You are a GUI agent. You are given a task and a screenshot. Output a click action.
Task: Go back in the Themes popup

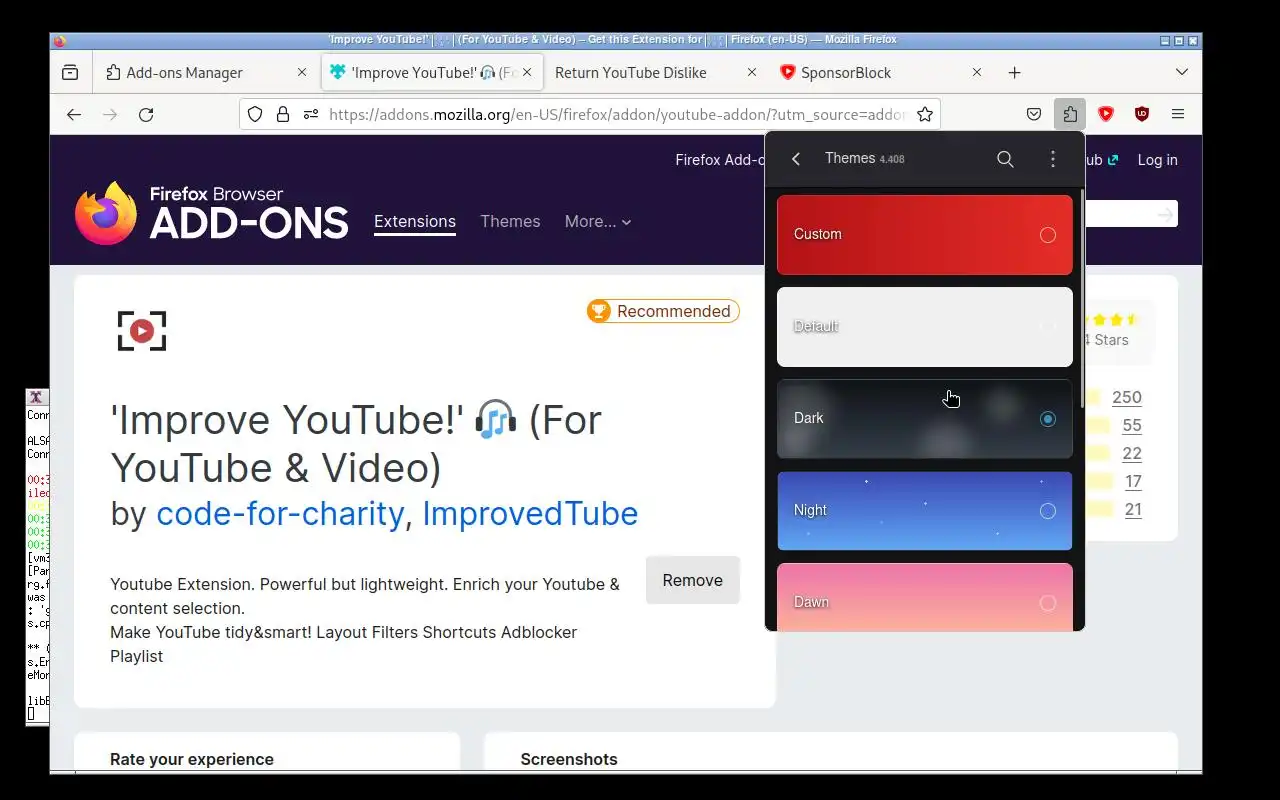click(796, 159)
